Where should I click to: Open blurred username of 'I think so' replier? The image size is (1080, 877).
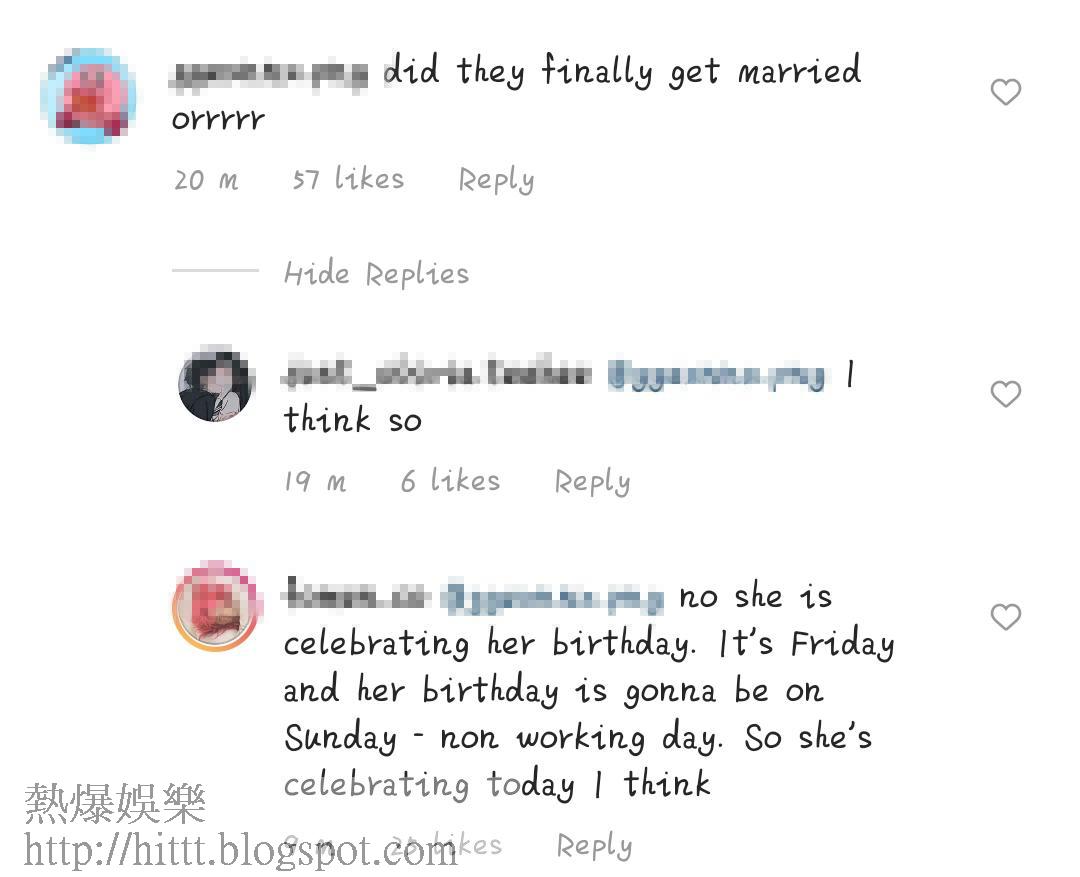(437, 375)
